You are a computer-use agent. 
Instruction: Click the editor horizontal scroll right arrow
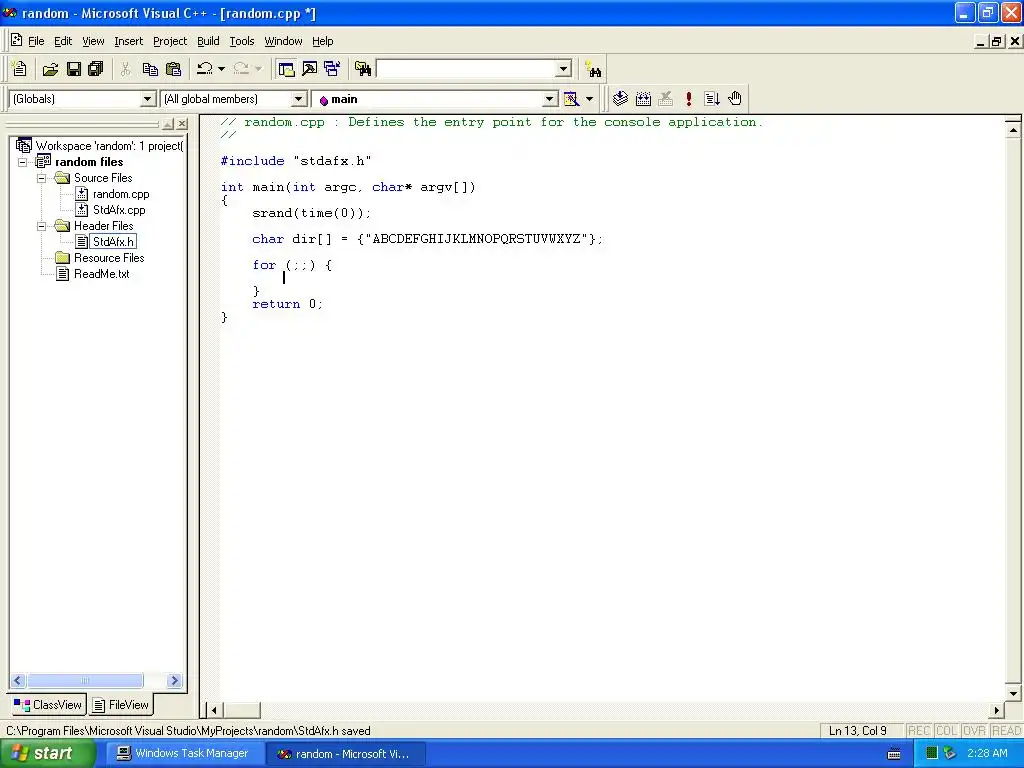[x=997, y=710]
